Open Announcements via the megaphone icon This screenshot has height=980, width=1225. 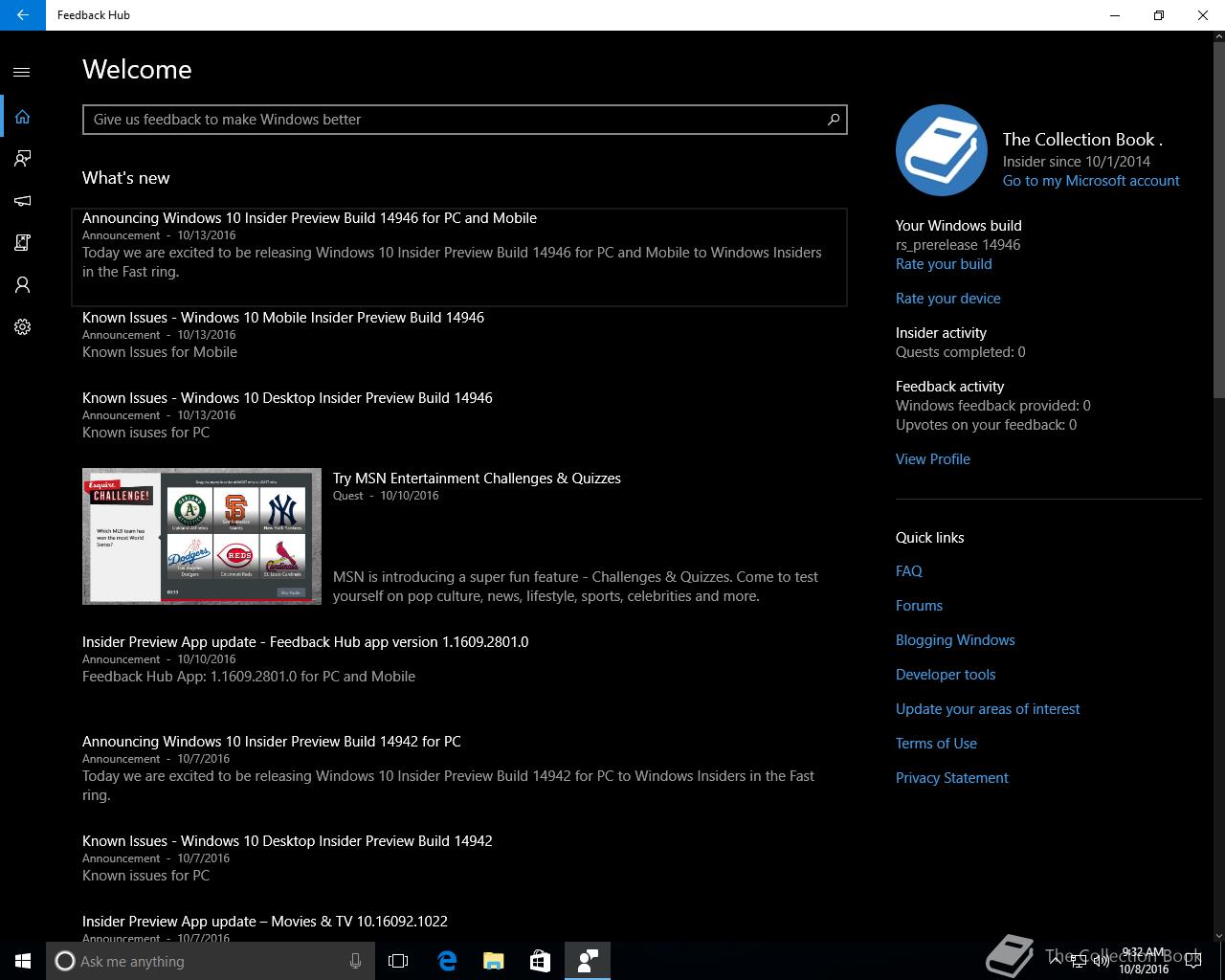[x=22, y=201]
